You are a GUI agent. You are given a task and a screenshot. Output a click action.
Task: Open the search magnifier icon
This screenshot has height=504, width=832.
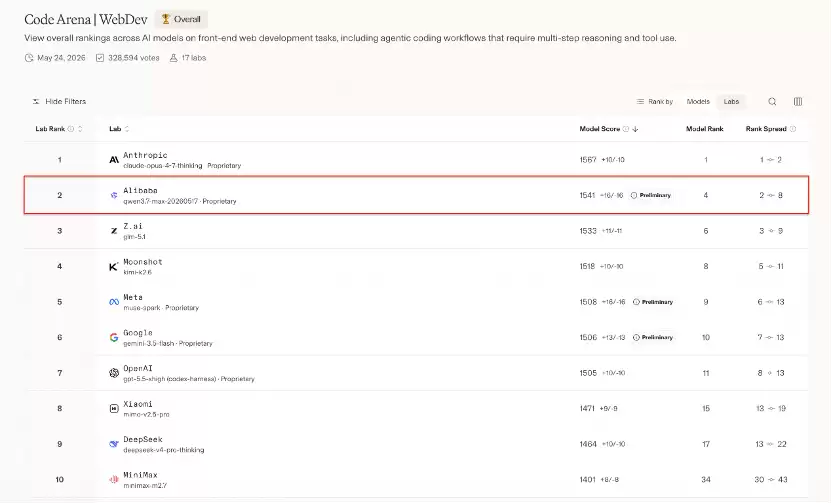click(x=772, y=101)
